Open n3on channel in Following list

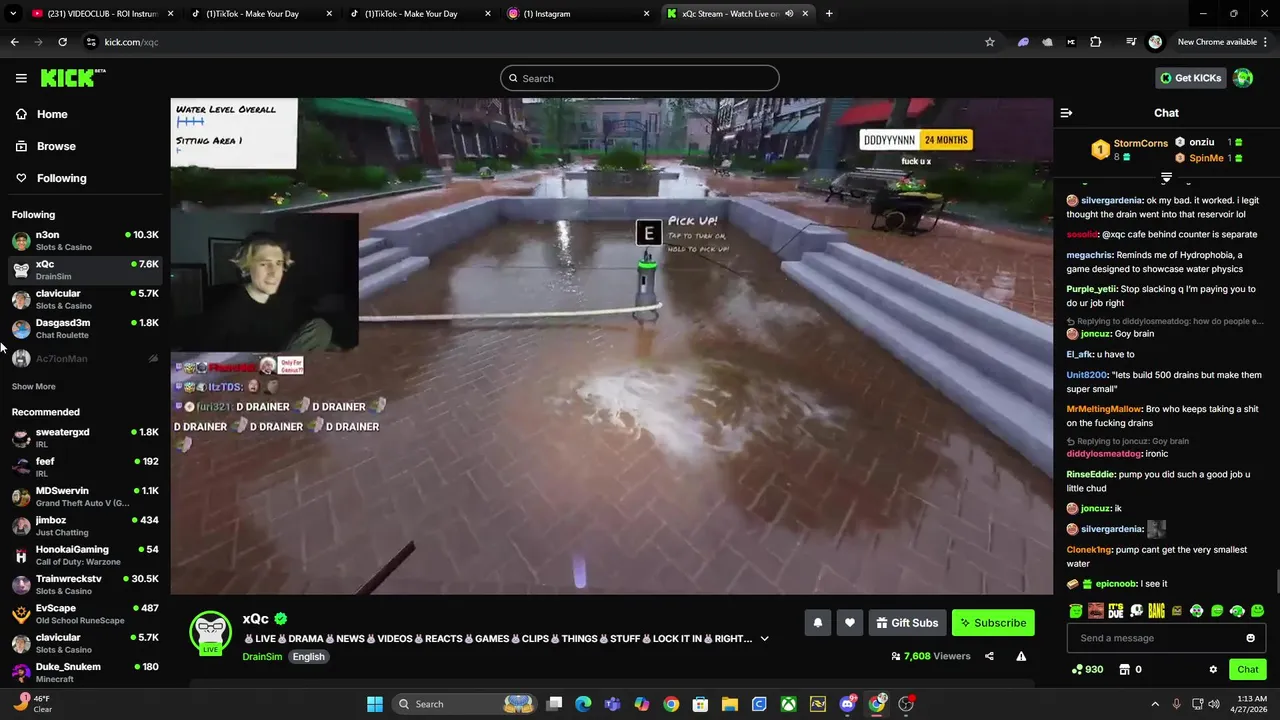(x=85, y=241)
